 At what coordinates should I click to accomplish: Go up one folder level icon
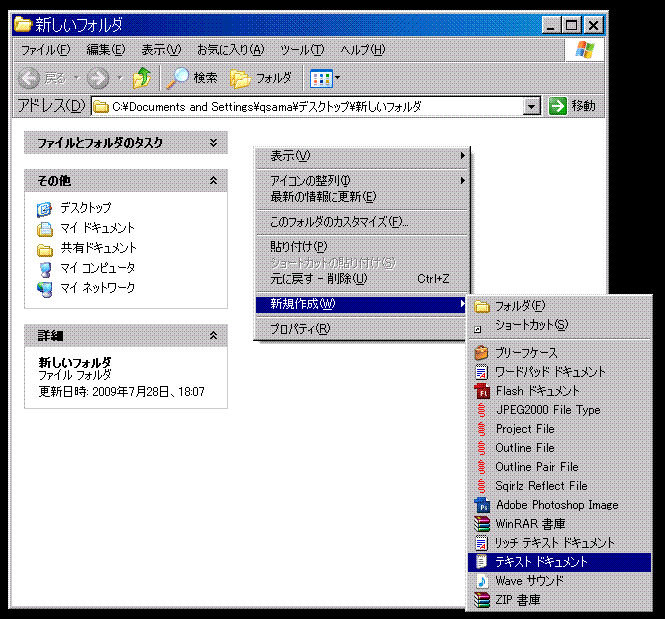[x=142, y=78]
